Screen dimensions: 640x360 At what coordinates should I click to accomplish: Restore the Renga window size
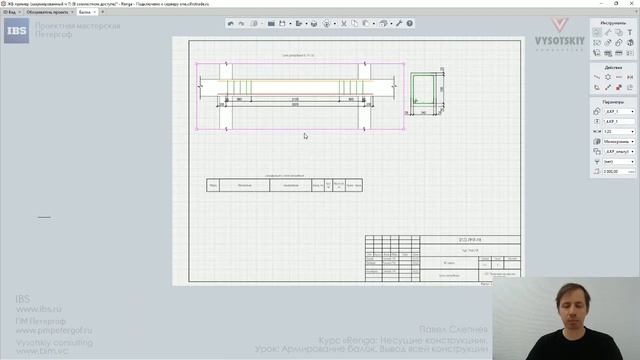coord(616,3)
